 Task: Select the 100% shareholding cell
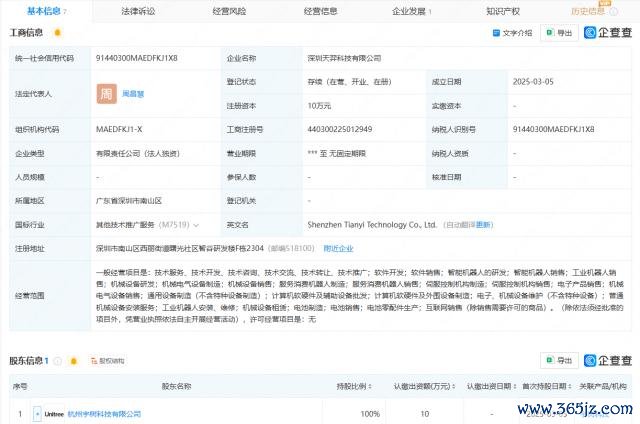pos(370,414)
